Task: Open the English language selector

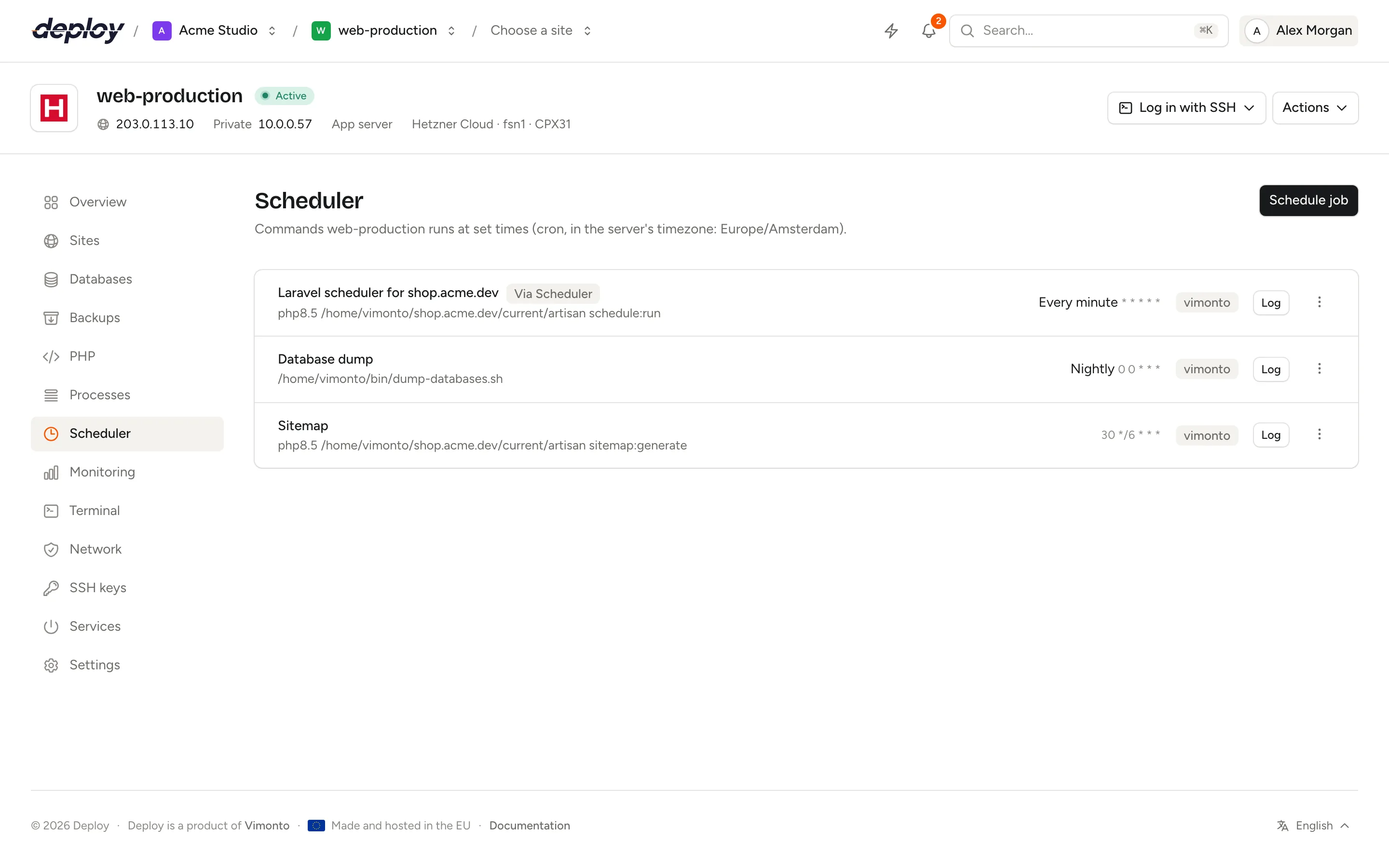Action: click(x=1313, y=826)
